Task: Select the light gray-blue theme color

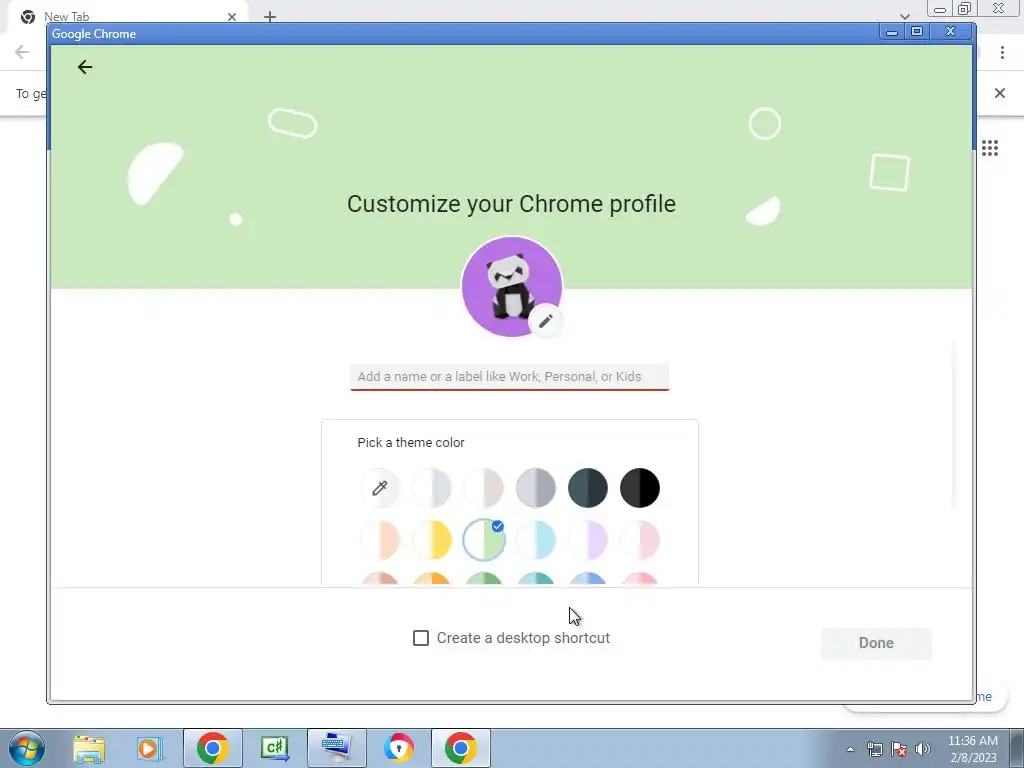Action: [x=432, y=488]
